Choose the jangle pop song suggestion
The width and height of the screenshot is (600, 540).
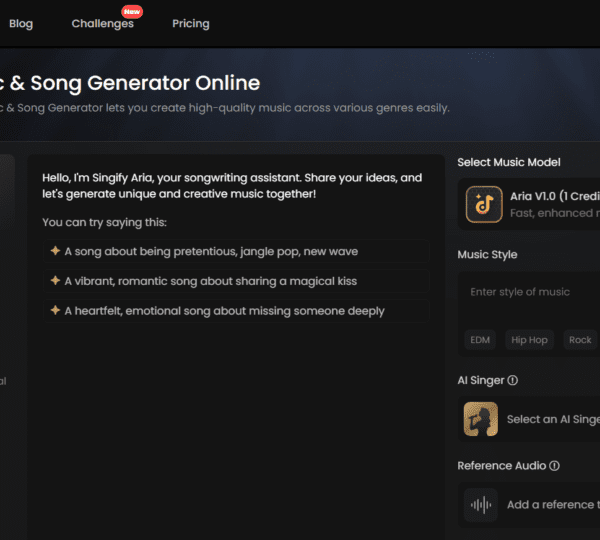coord(236,251)
